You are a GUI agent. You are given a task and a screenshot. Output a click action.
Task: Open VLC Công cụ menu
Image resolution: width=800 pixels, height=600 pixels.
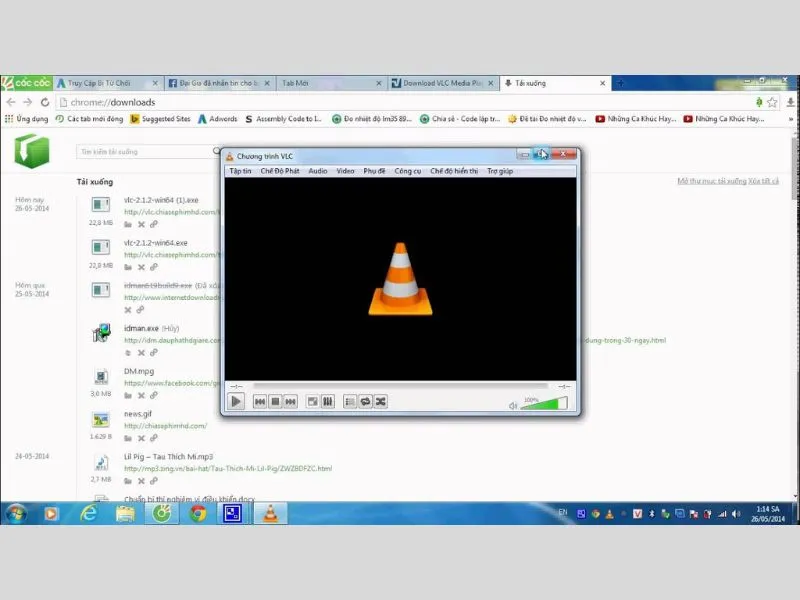(x=408, y=171)
